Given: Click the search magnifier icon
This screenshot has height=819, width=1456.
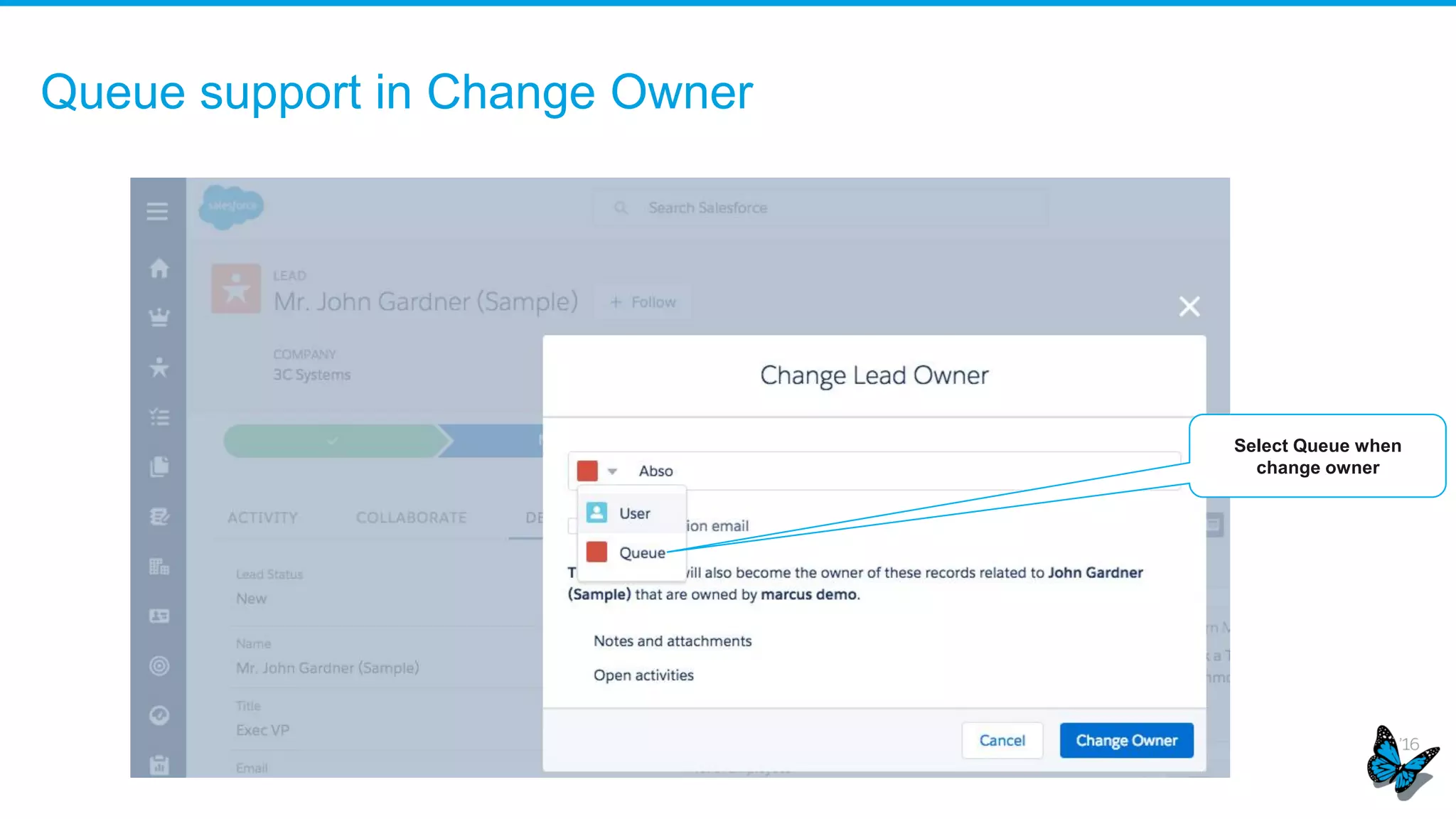Looking at the screenshot, I should coord(621,208).
